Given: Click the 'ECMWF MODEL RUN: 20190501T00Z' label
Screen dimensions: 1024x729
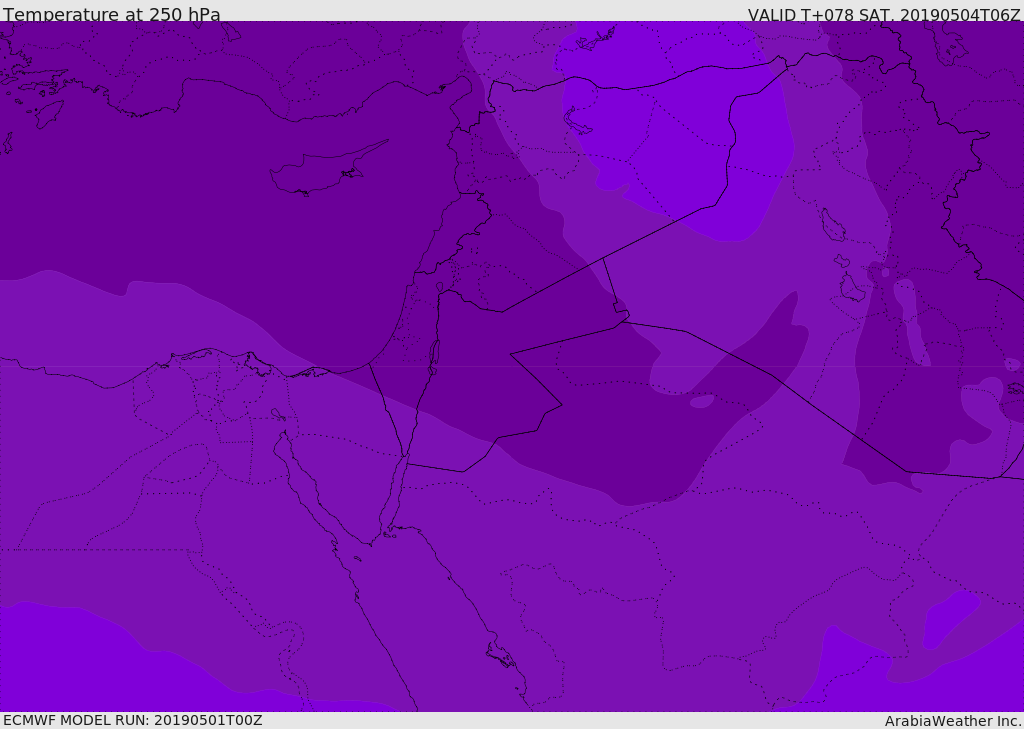Looking at the screenshot, I should coord(133,720).
